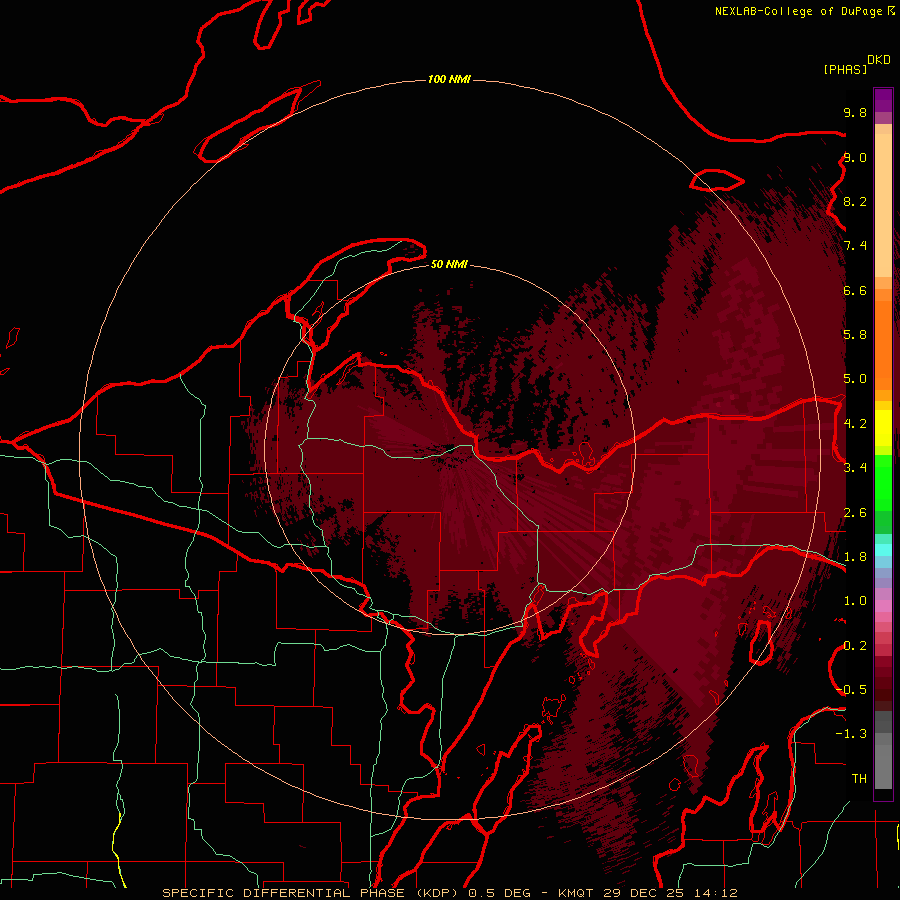Click the -1.3 scale value
The height and width of the screenshot is (900, 900).
(x=851, y=734)
